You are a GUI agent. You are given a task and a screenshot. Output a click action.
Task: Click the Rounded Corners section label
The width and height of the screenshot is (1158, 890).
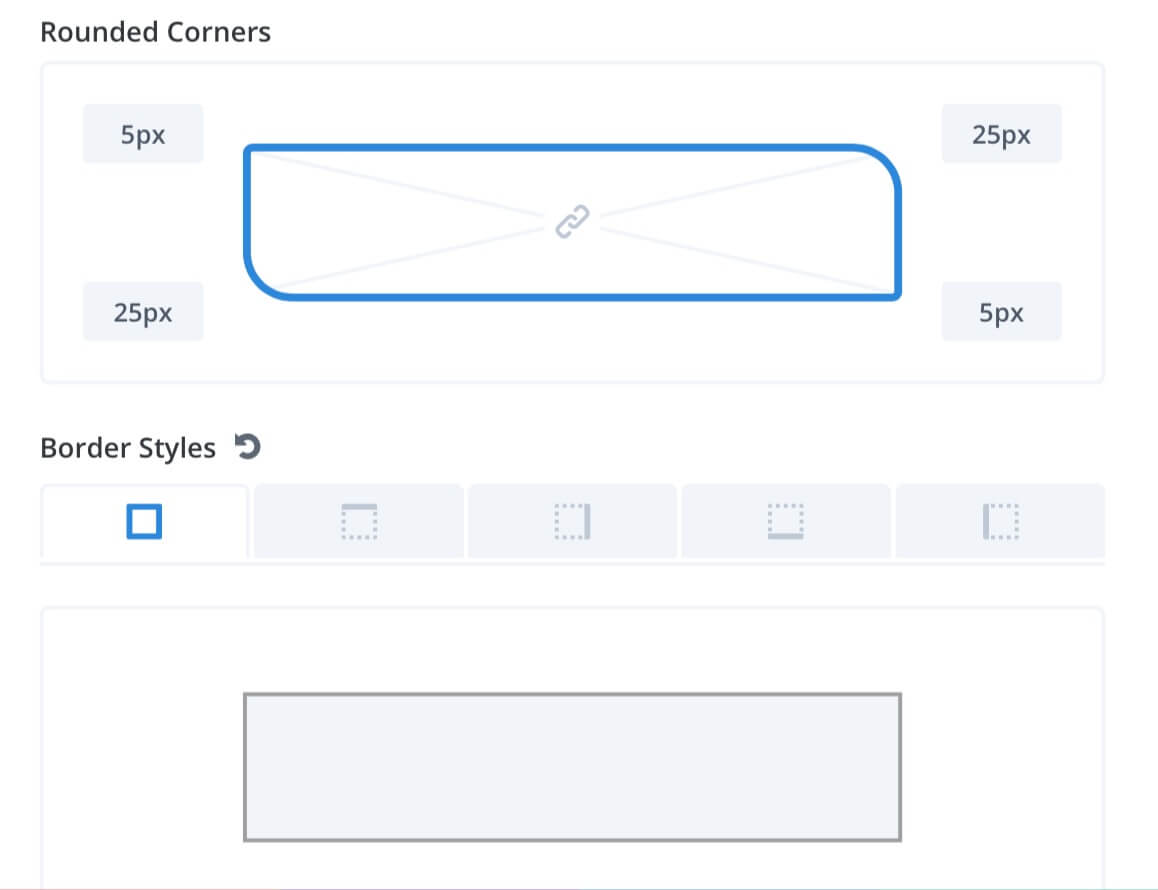coord(155,32)
